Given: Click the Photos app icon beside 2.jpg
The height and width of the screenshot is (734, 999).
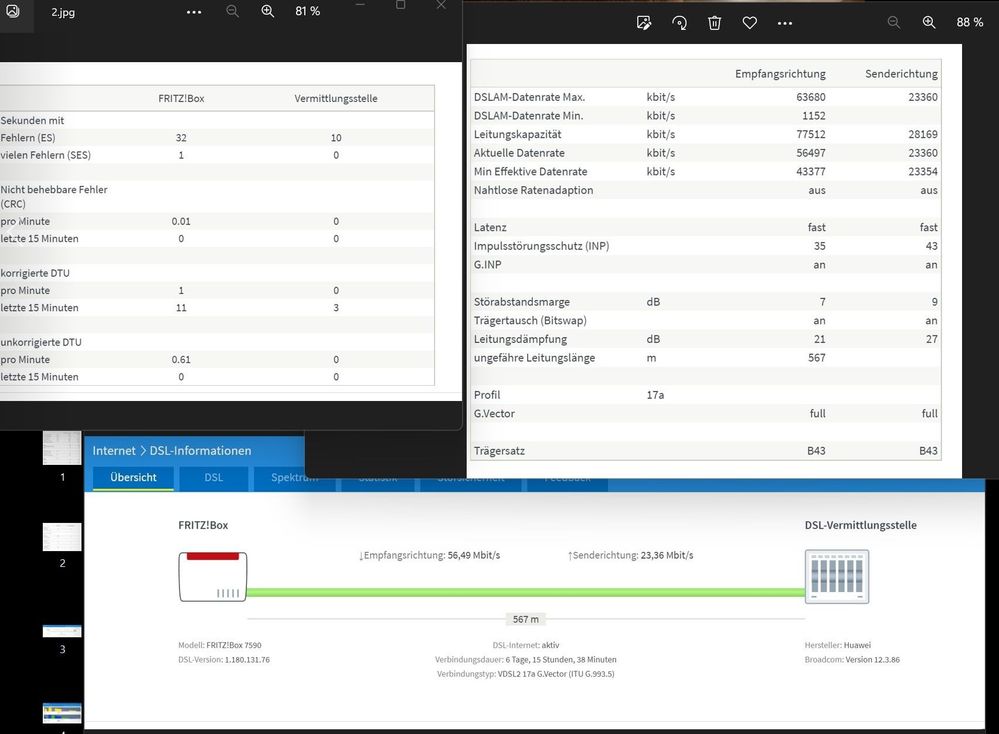Looking at the screenshot, I should click(x=13, y=11).
